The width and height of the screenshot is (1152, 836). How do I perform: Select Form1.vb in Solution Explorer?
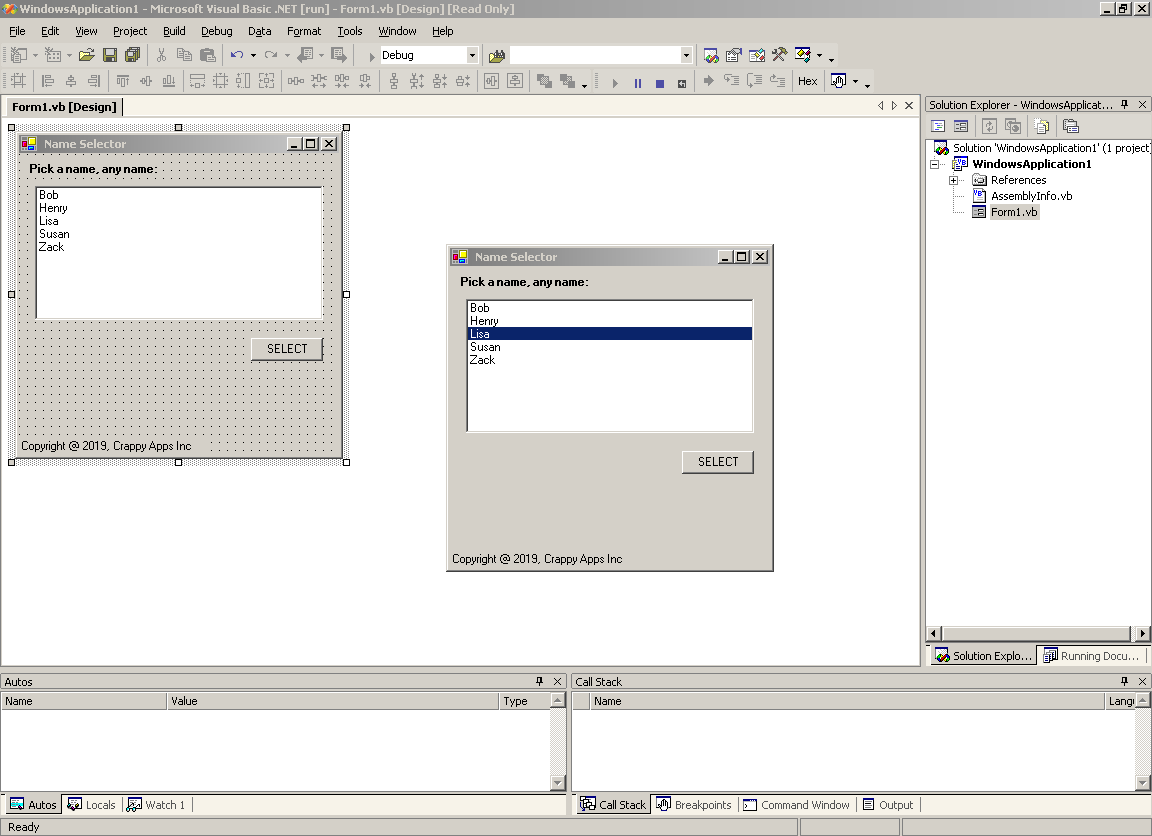pyautogui.click(x=1014, y=212)
